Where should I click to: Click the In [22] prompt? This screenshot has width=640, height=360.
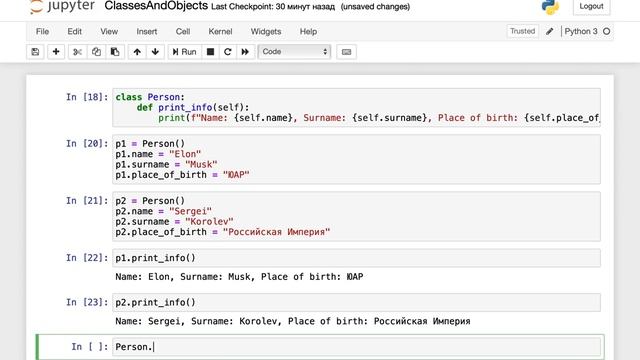coord(87,258)
